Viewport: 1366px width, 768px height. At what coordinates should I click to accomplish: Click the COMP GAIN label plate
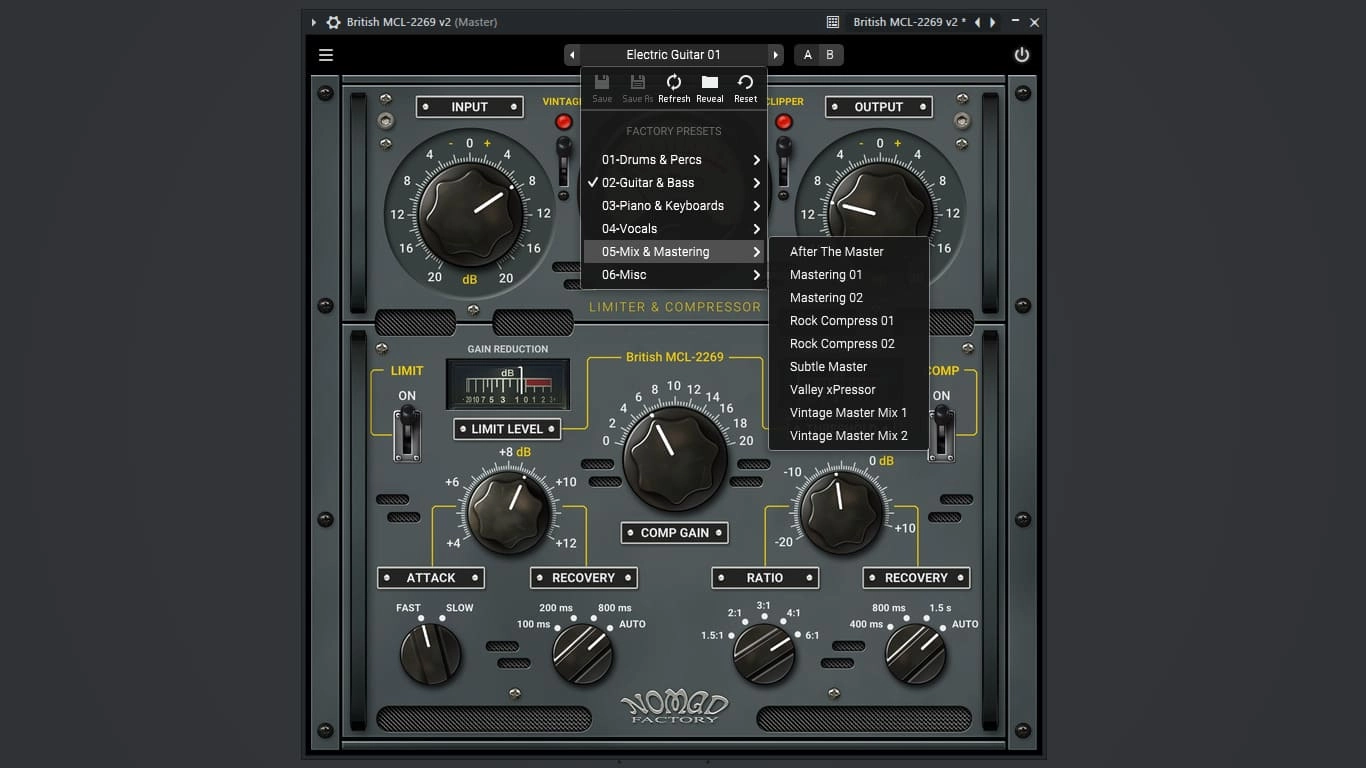(x=675, y=533)
